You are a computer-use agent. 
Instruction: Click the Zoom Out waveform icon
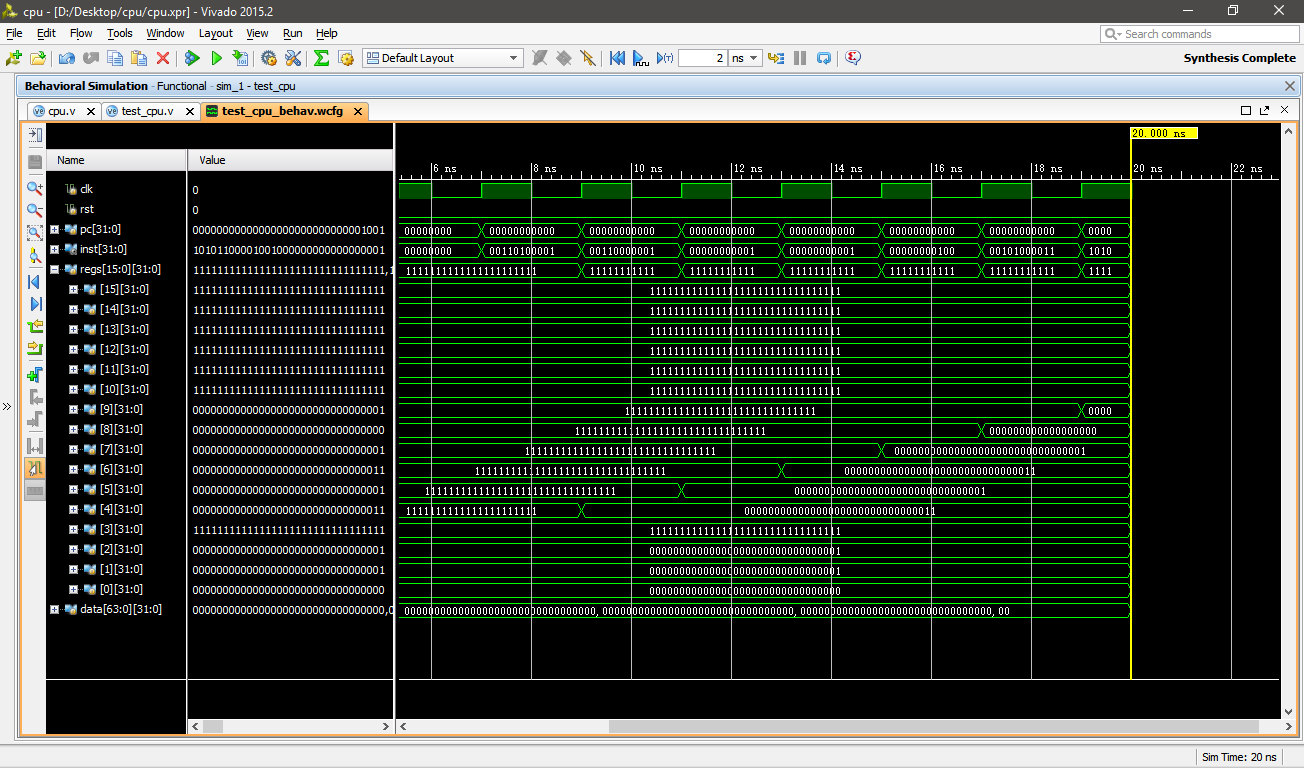(35, 210)
